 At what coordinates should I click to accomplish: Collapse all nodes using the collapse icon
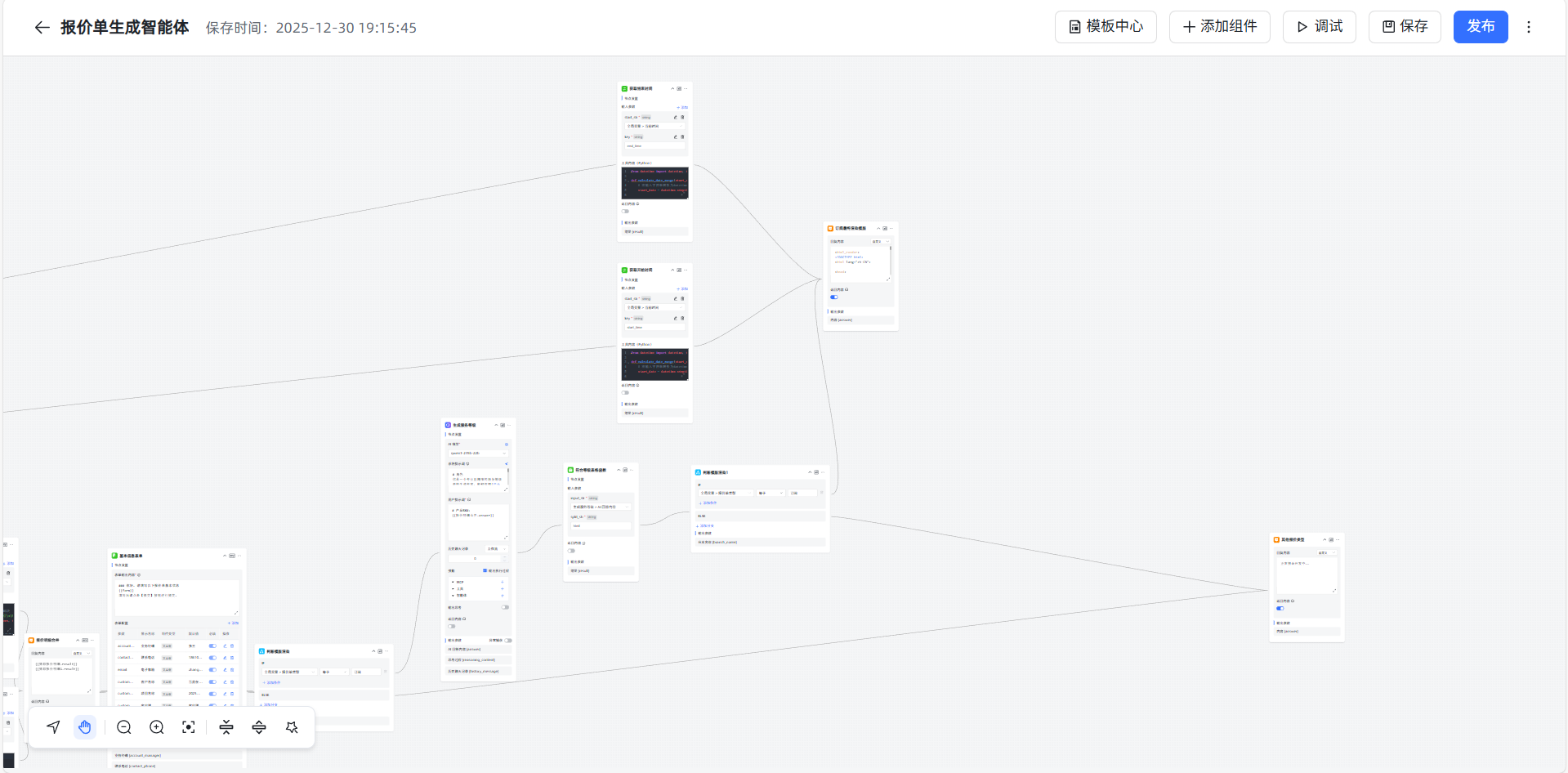(226, 727)
